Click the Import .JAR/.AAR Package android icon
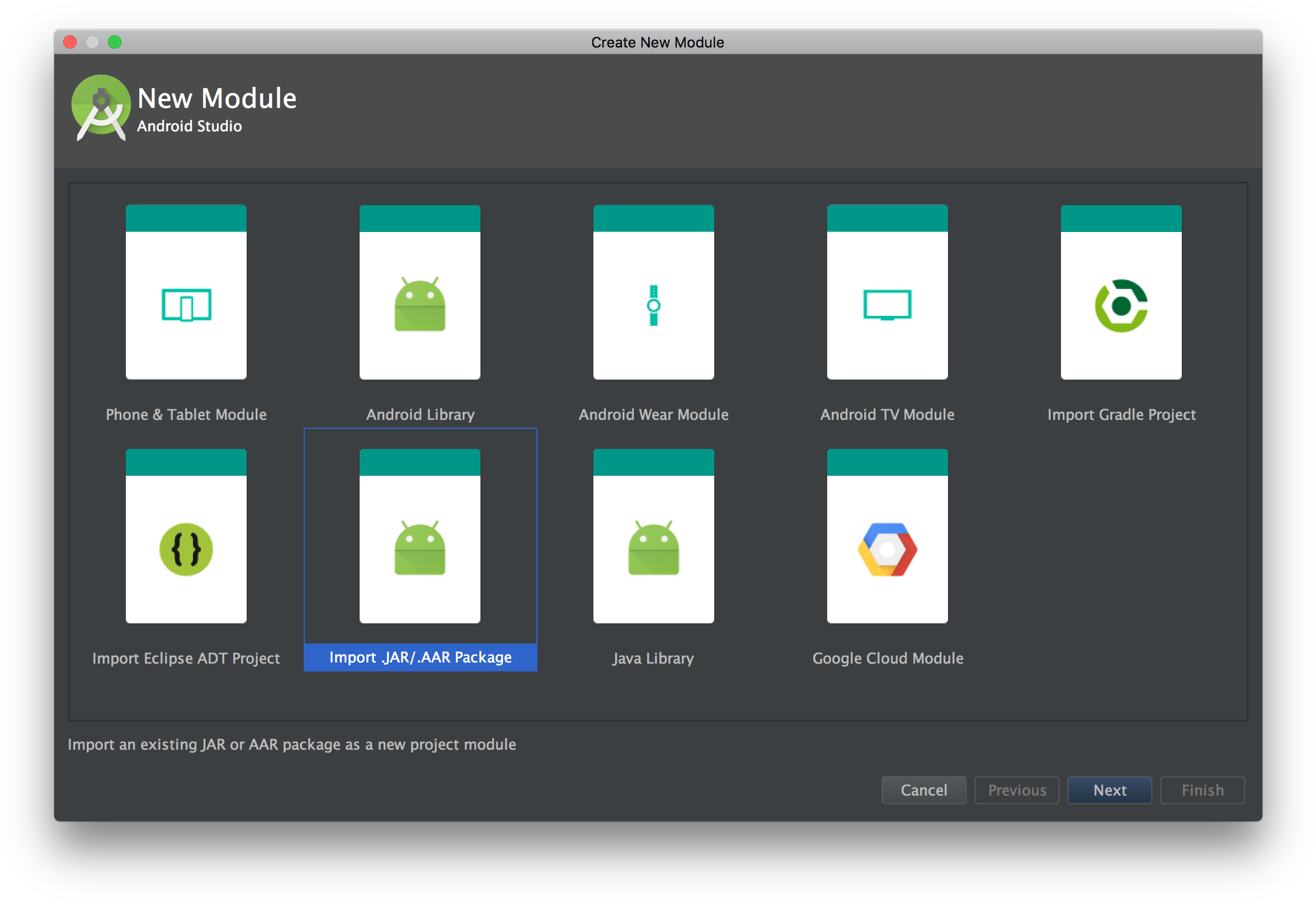Viewport: 1316px width, 904px height. click(420, 549)
